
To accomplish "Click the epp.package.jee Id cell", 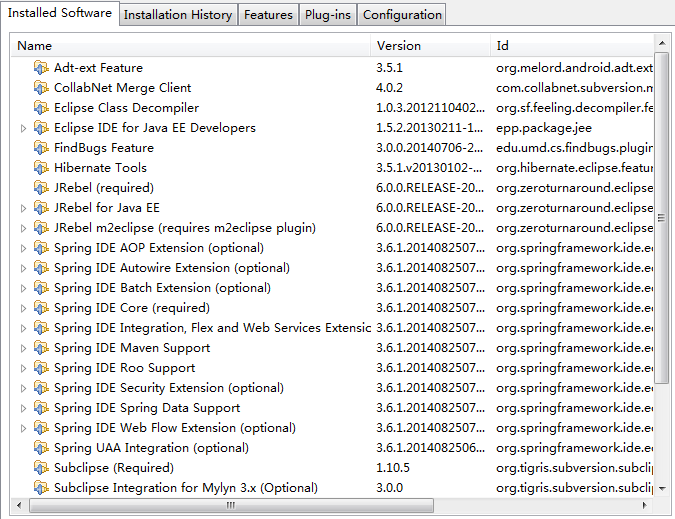I will tap(544, 128).
